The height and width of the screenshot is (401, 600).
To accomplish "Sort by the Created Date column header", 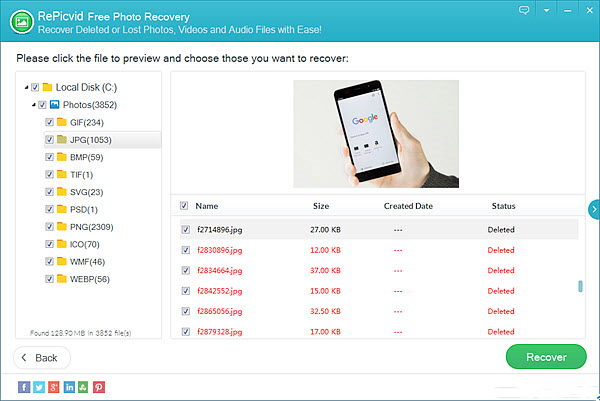I will coord(408,206).
